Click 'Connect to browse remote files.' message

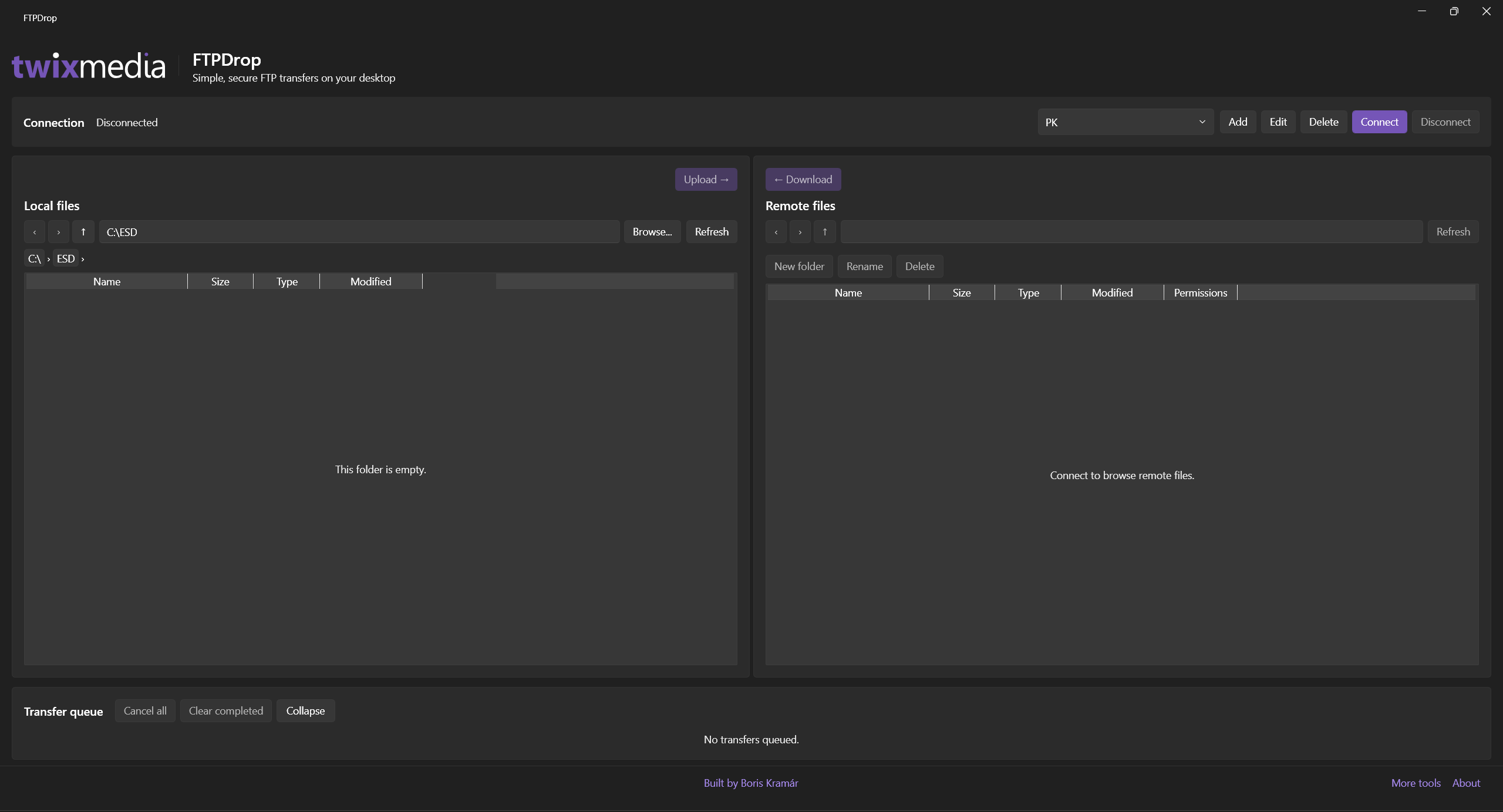click(x=1122, y=476)
